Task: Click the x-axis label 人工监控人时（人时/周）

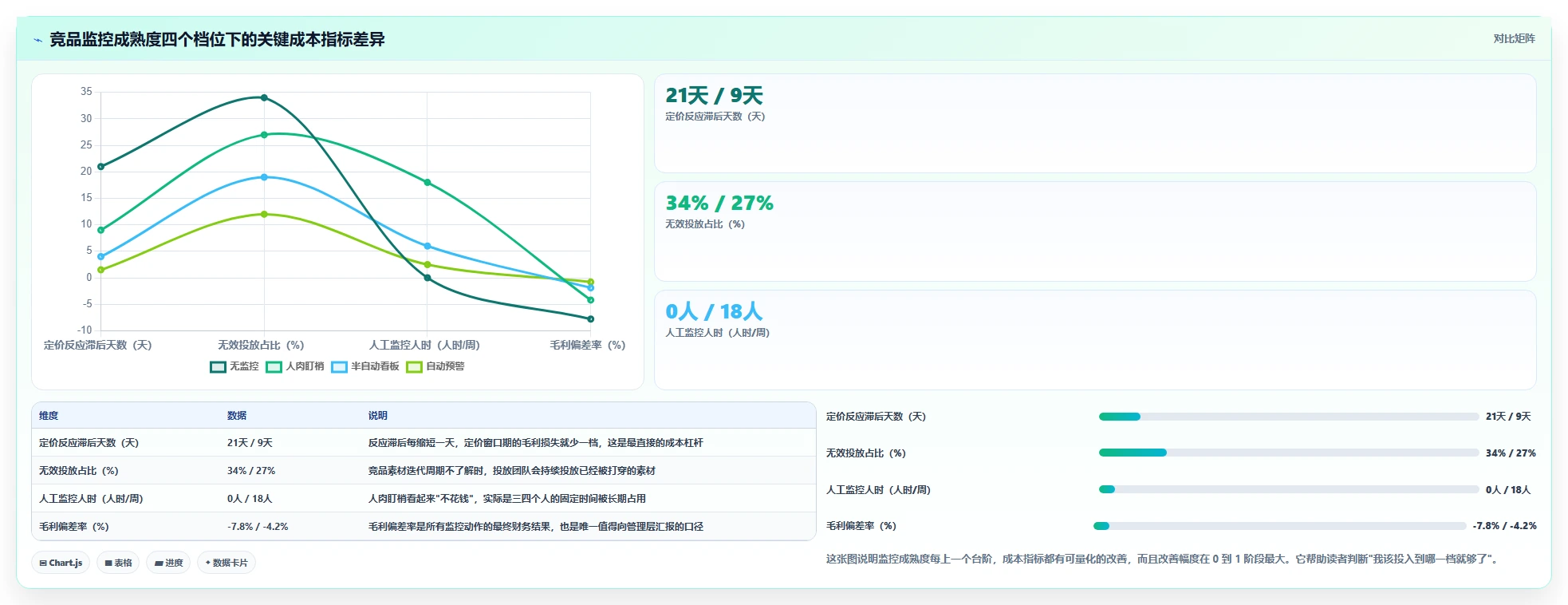Action: point(424,346)
